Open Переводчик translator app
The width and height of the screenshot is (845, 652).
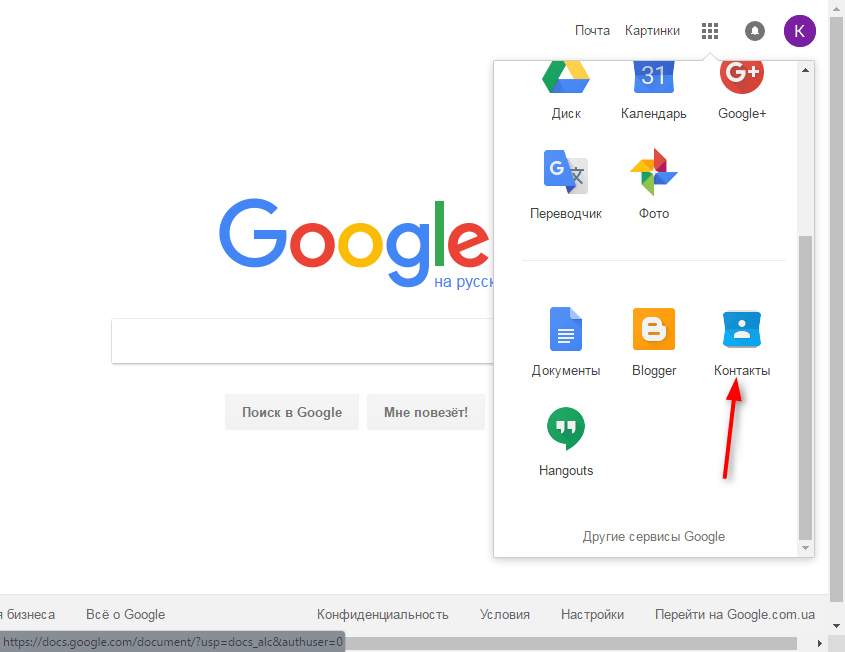(x=566, y=180)
